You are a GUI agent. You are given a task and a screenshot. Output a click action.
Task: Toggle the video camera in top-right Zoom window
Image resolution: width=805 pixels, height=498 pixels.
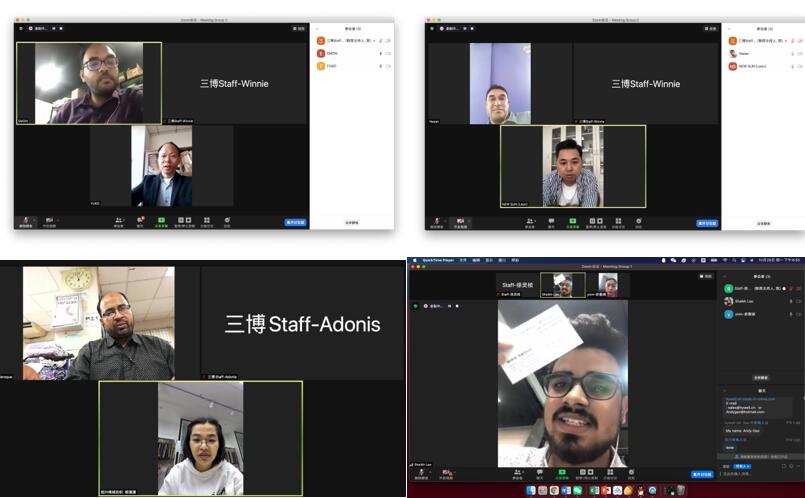460,221
